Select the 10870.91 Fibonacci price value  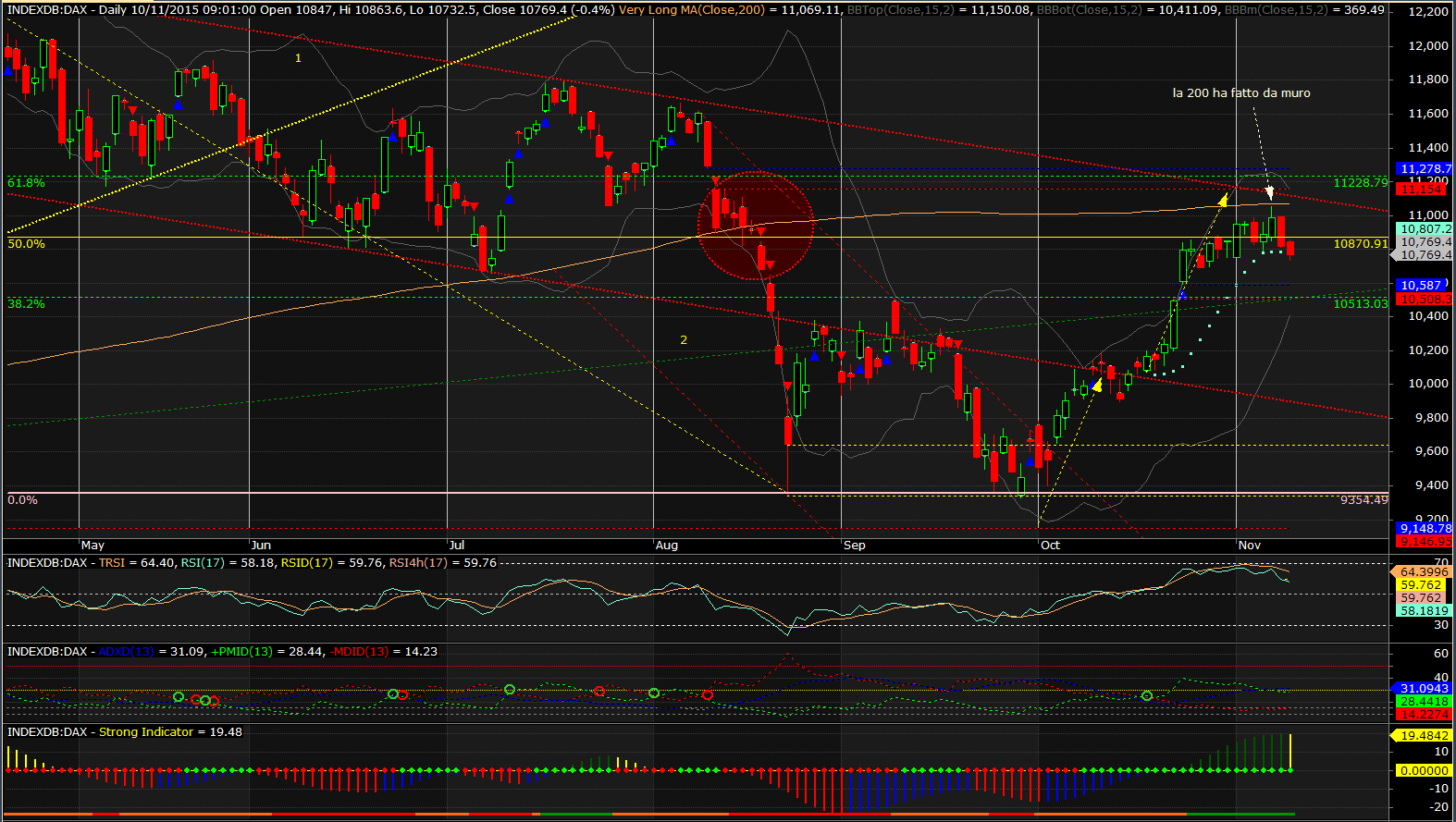(x=1361, y=244)
